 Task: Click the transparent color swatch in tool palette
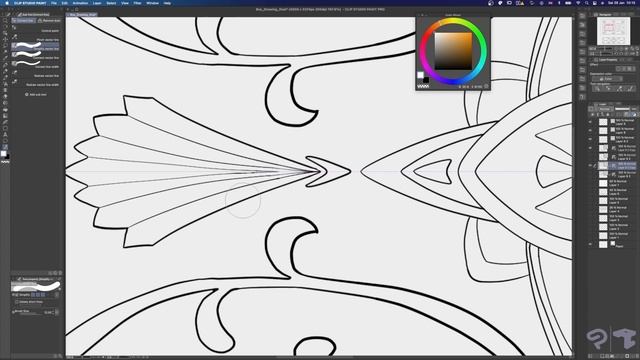(x=5, y=162)
